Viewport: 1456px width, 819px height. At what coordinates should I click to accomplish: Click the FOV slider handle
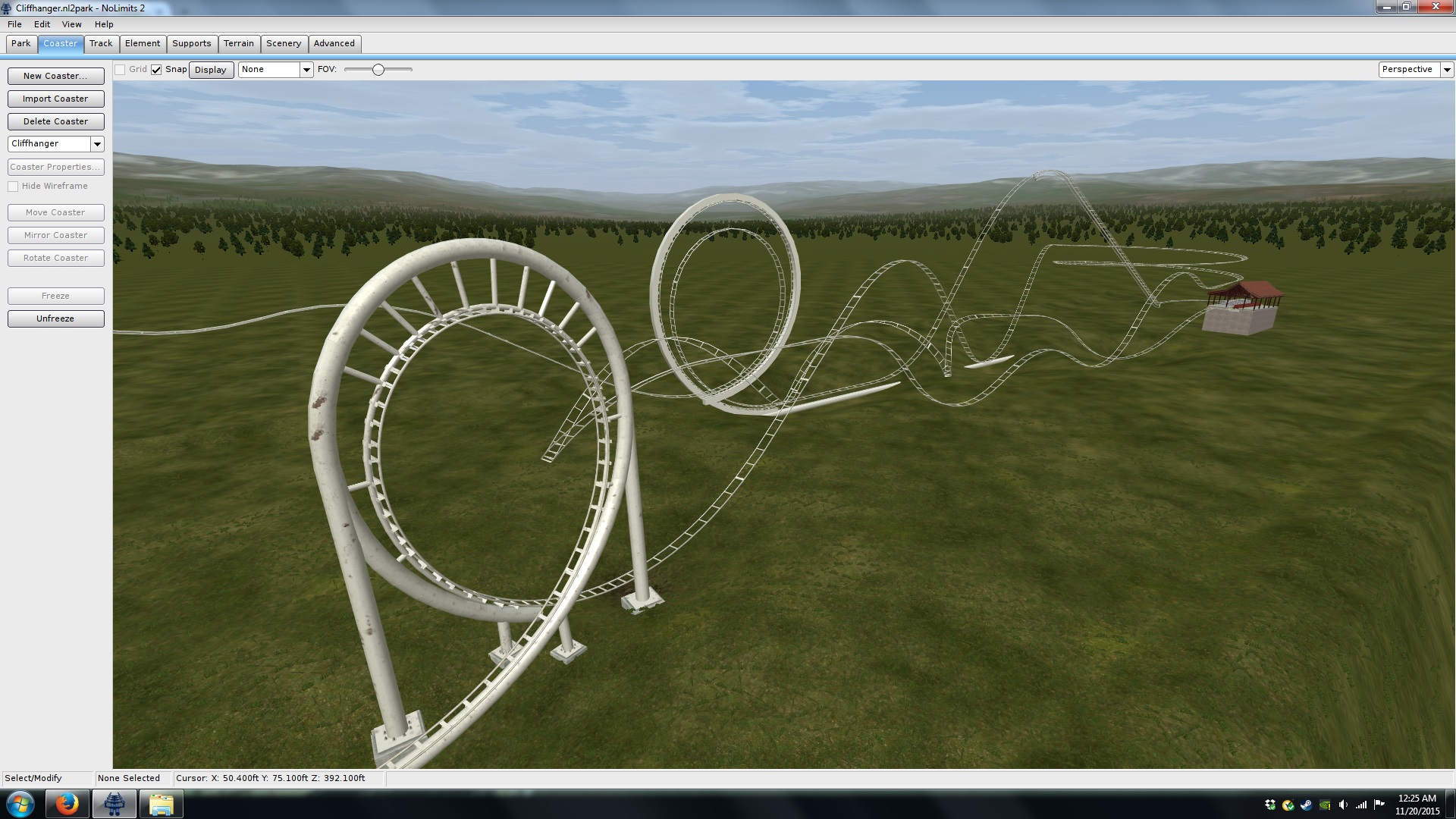click(378, 70)
